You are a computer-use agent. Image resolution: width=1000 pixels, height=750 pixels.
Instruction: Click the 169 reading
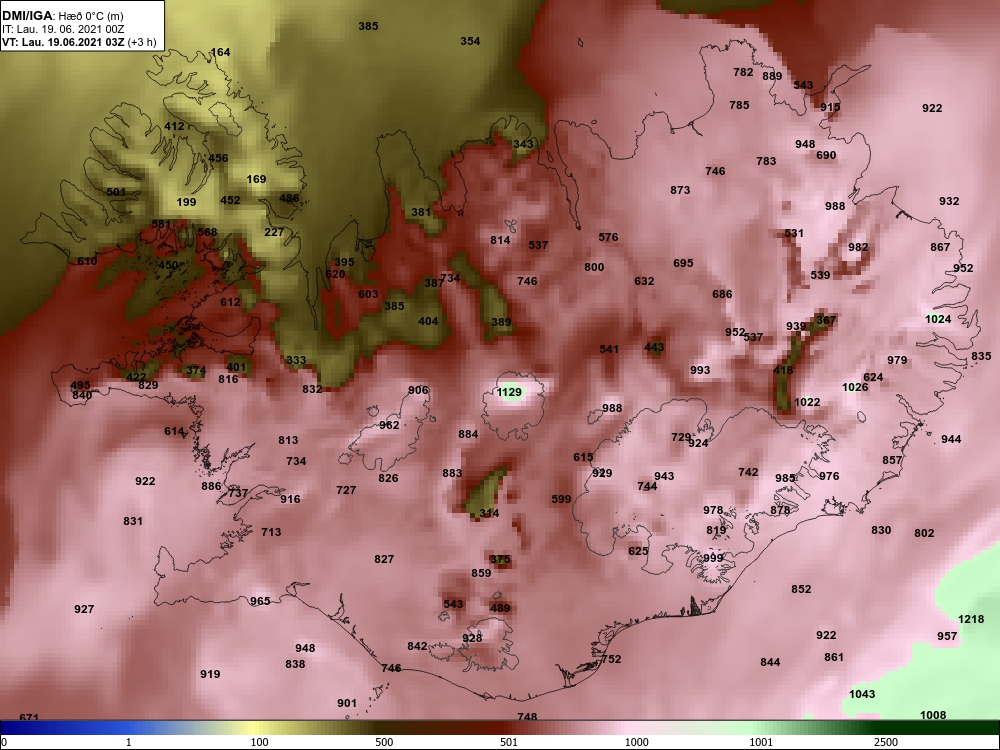(256, 179)
